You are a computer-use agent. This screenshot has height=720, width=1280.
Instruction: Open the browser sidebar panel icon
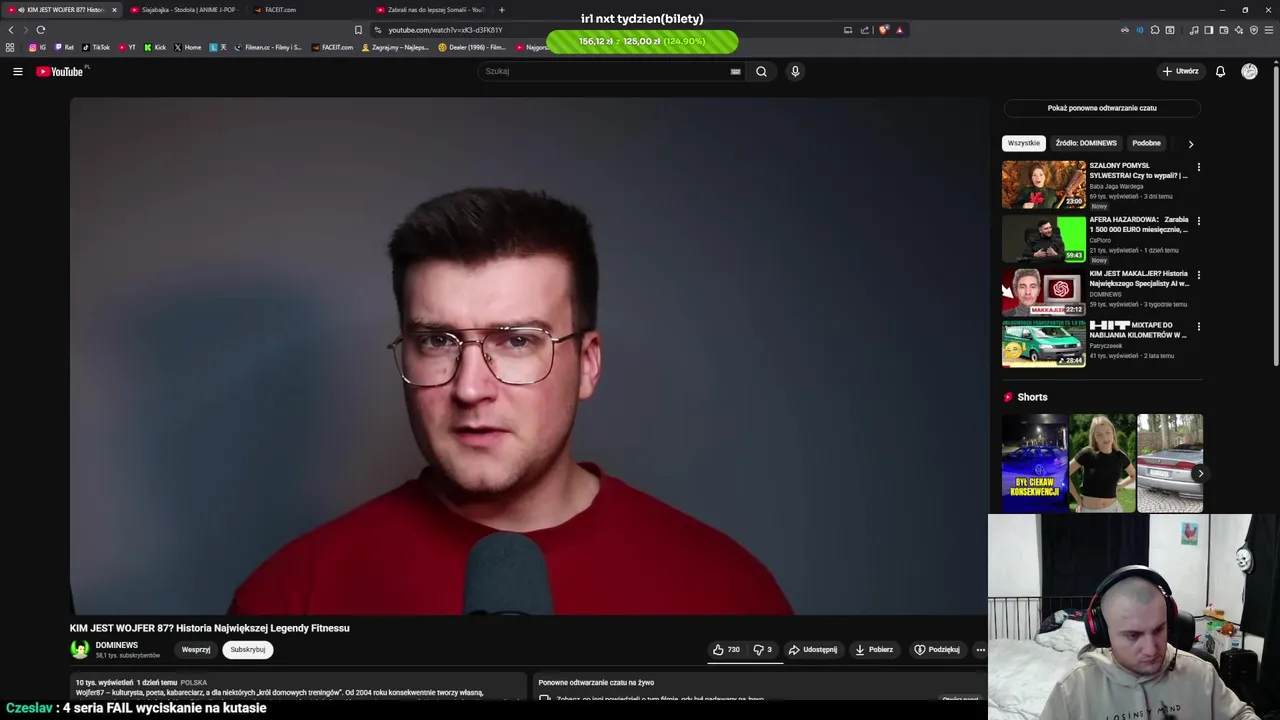(x=1208, y=29)
